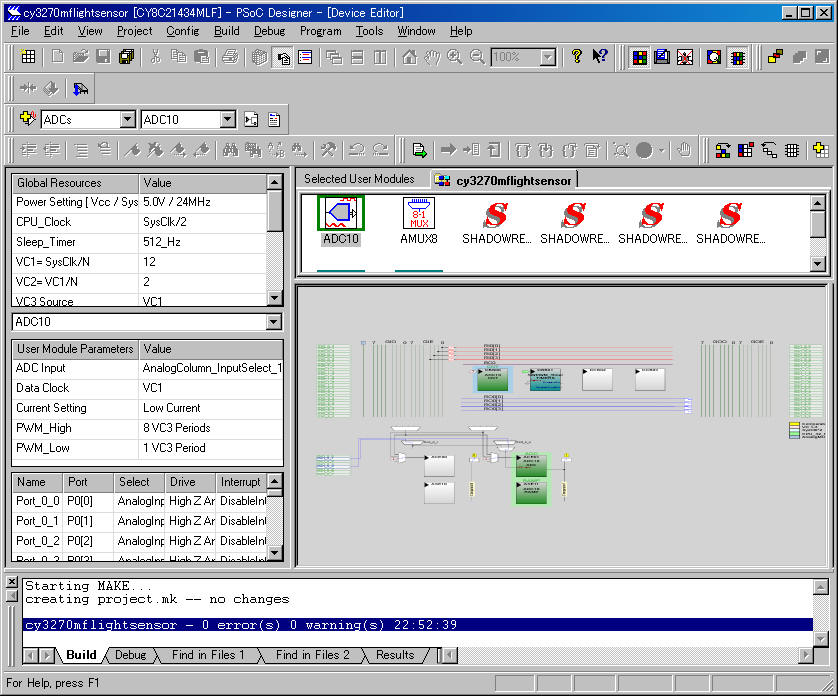Click the Data Clock VC1 value
The image size is (838, 696).
tap(211, 388)
